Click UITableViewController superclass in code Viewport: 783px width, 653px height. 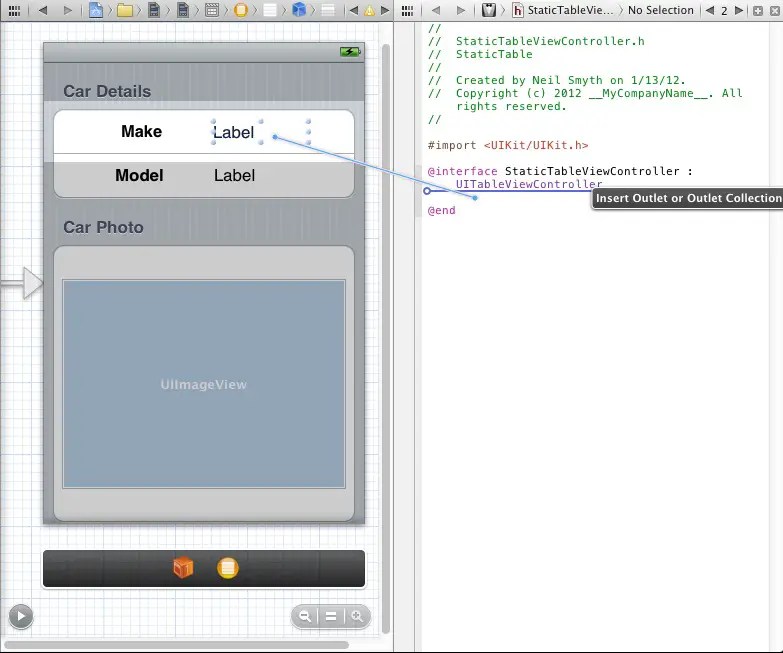(x=529, y=184)
